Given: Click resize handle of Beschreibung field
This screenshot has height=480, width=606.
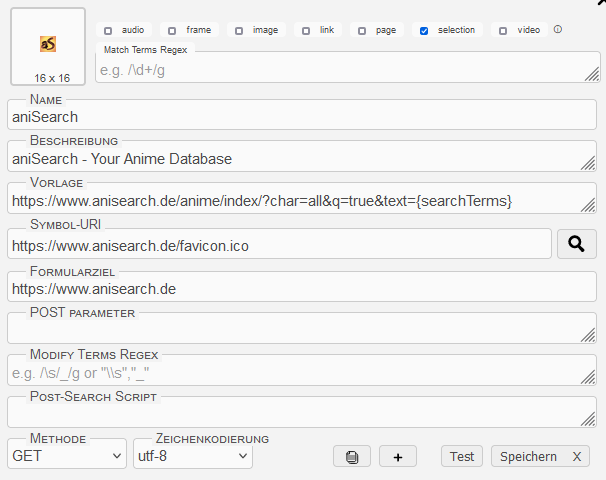Looking at the screenshot, I should coord(588,163).
